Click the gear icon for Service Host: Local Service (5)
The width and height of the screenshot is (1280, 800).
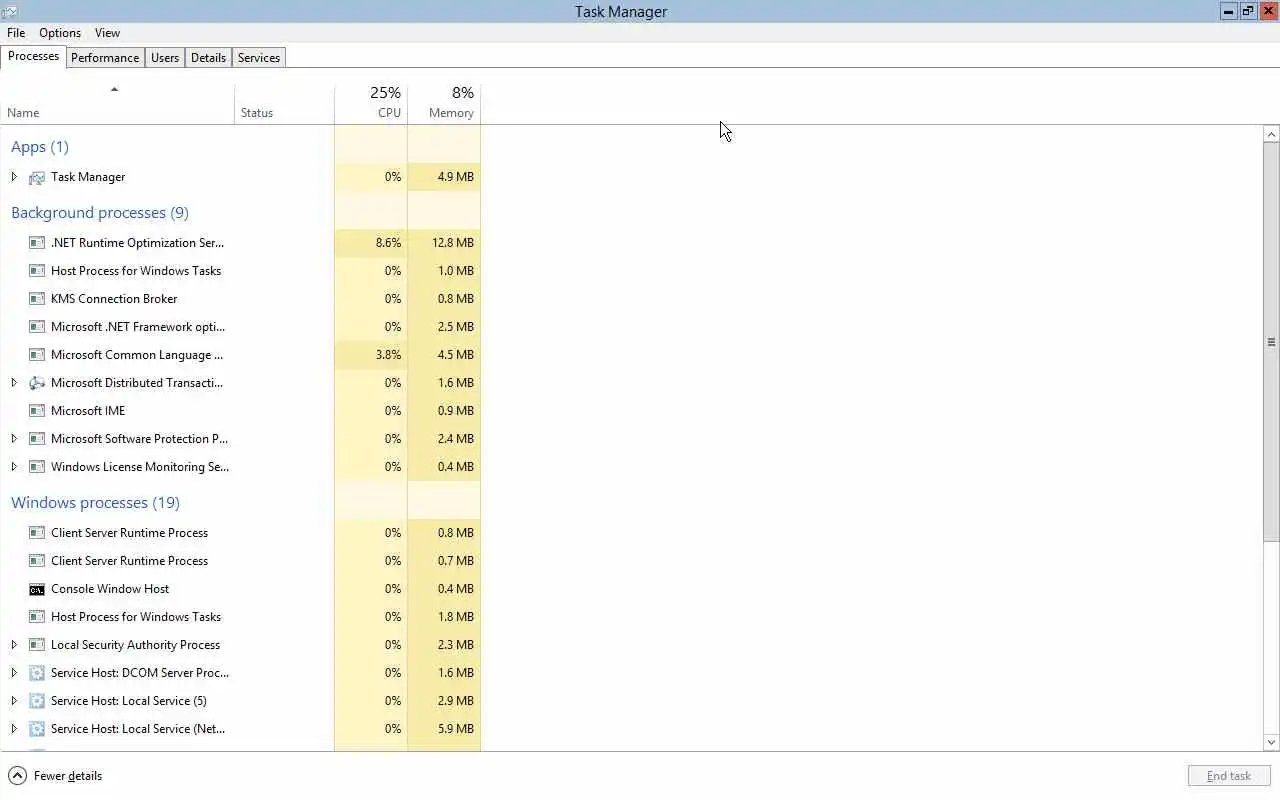pyautogui.click(x=37, y=701)
